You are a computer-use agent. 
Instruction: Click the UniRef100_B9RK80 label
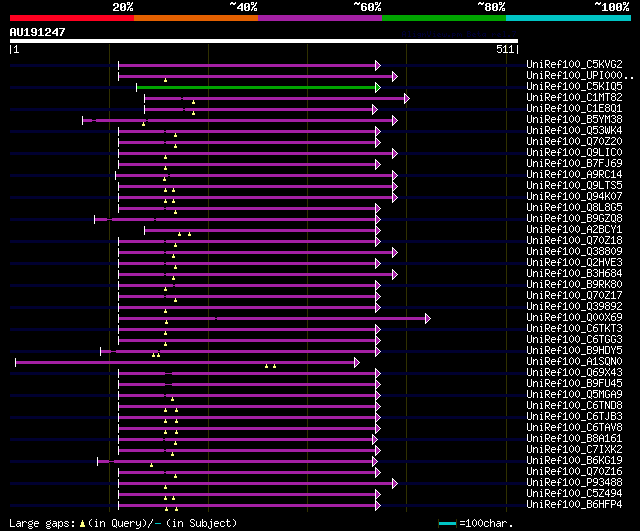(x=574, y=285)
